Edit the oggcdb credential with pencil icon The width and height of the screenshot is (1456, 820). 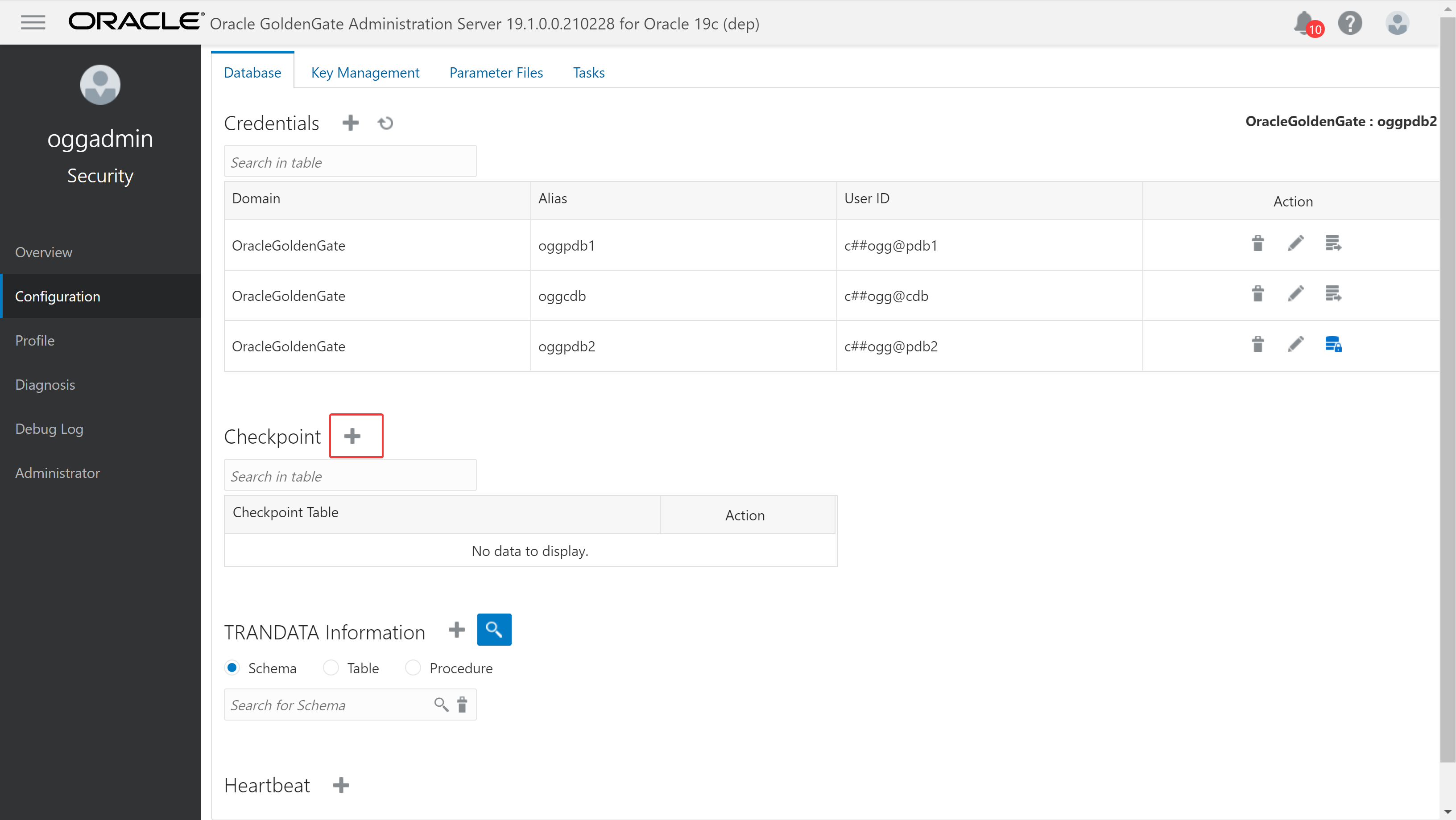(x=1295, y=294)
